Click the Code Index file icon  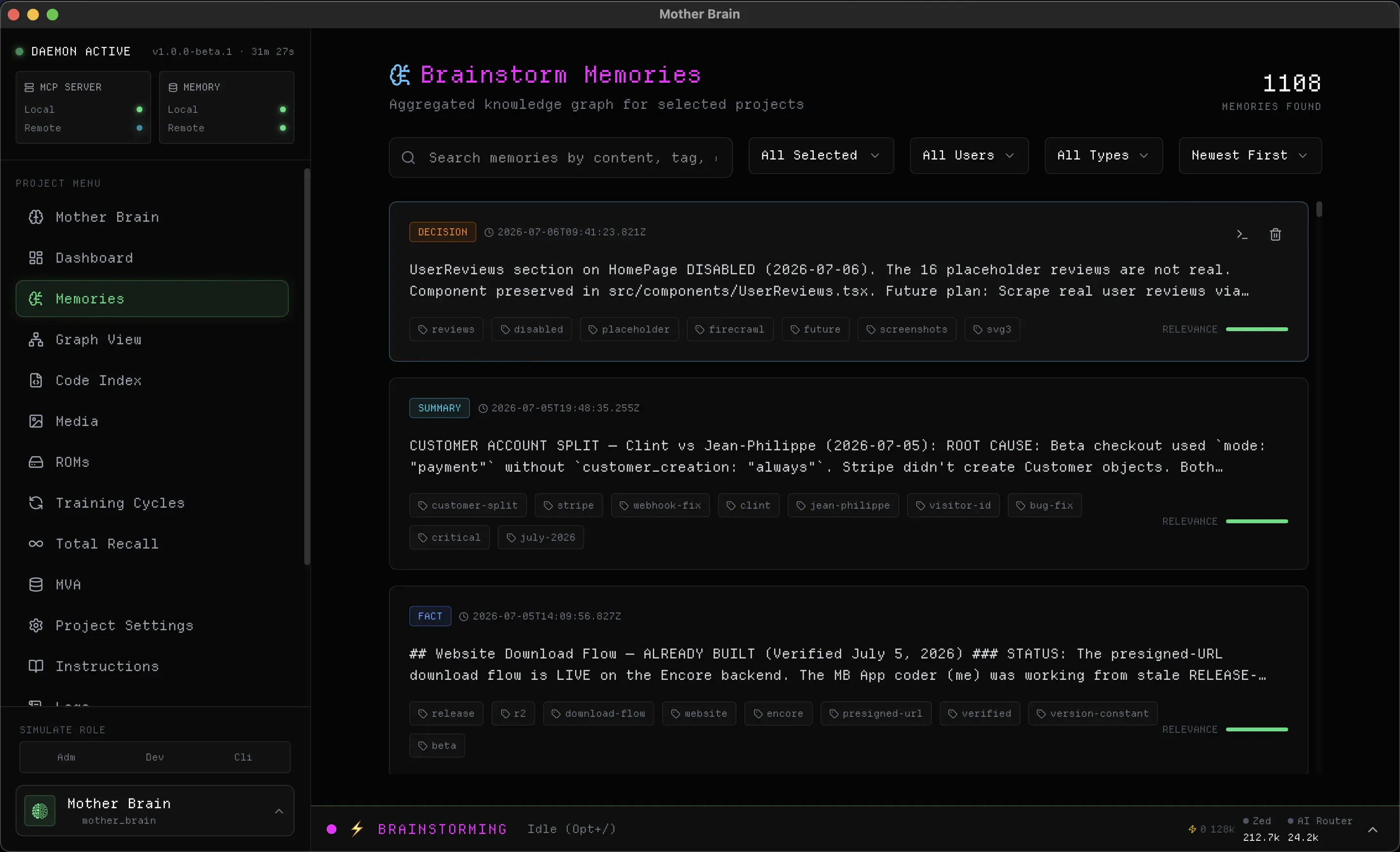pyautogui.click(x=36, y=380)
